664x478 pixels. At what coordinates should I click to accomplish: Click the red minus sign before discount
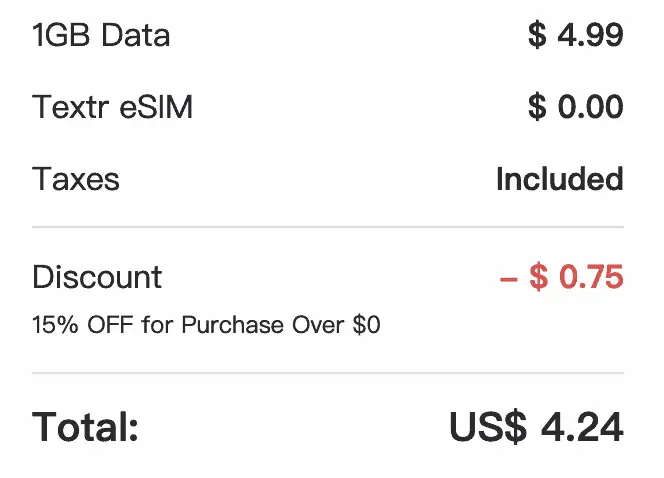click(508, 277)
